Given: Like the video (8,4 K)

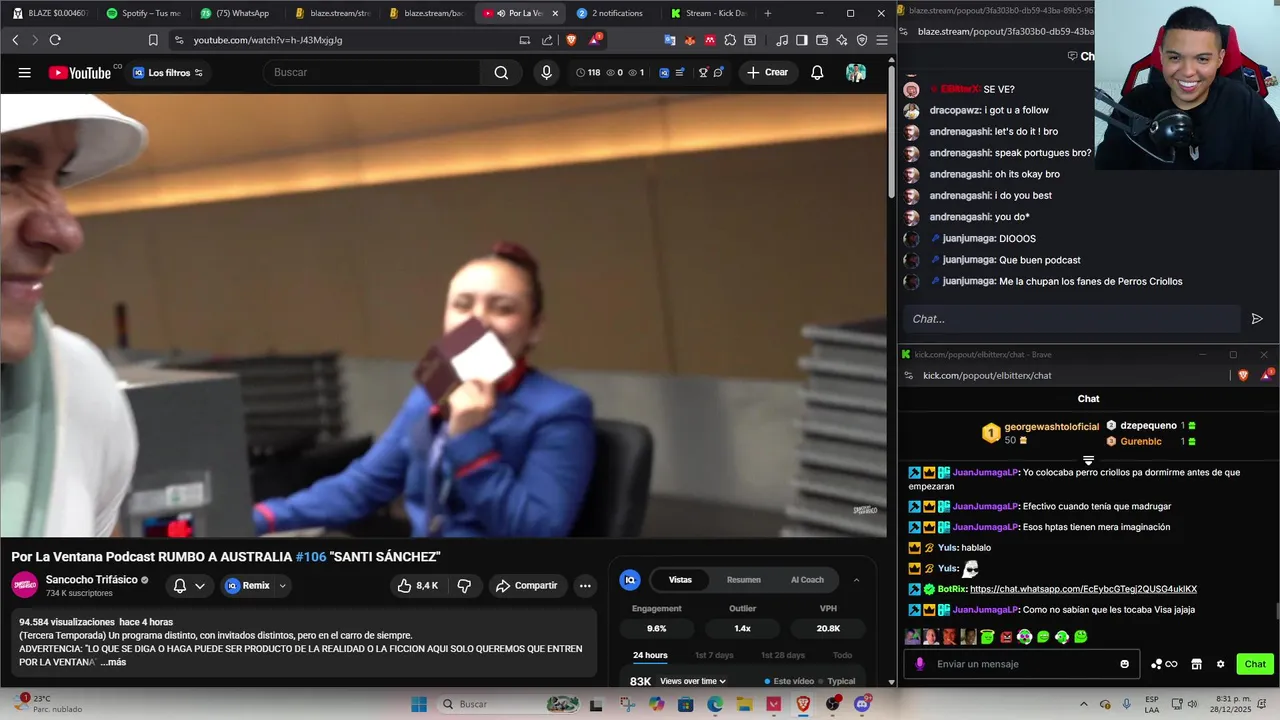Looking at the screenshot, I should point(418,585).
